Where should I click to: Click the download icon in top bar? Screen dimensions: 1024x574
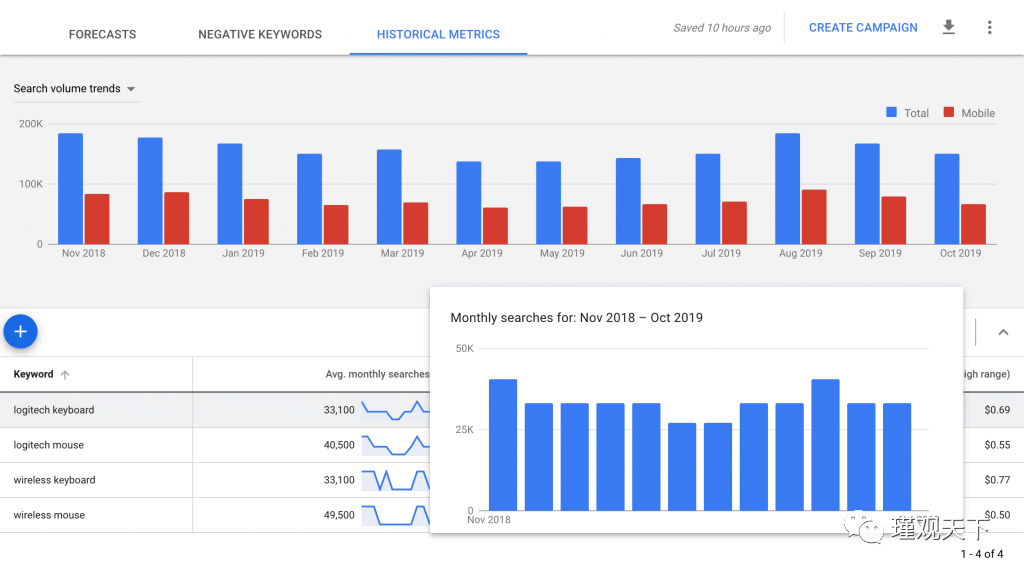coord(949,27)
